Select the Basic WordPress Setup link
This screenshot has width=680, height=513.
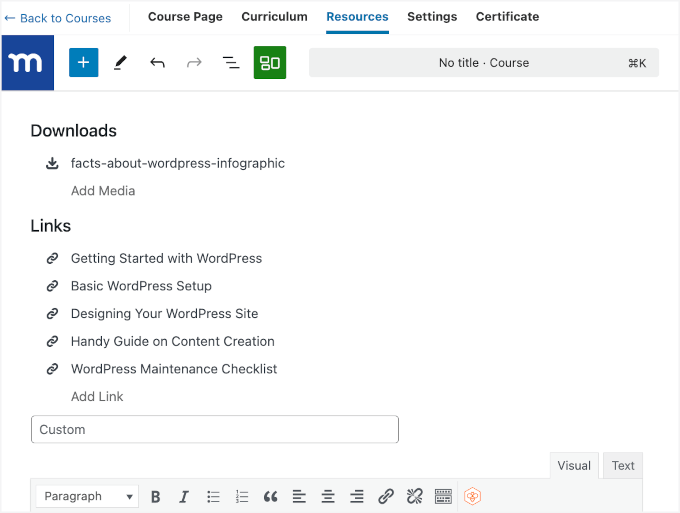click(x=141, y=286)
